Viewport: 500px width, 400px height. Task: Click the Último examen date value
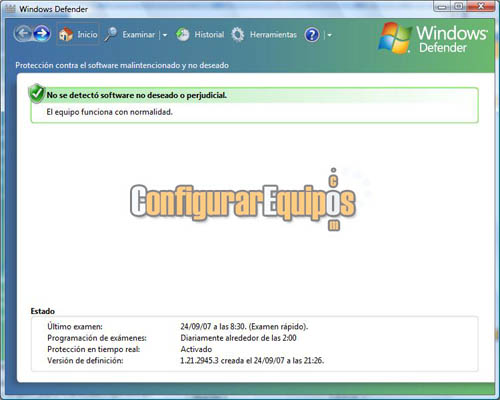click(244, 326)
